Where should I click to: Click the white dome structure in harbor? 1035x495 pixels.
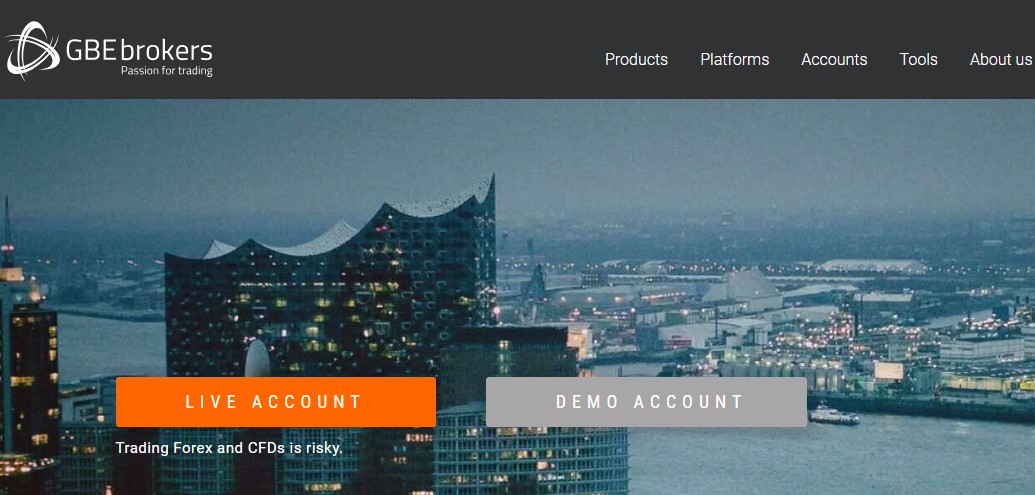pos(744,285)
